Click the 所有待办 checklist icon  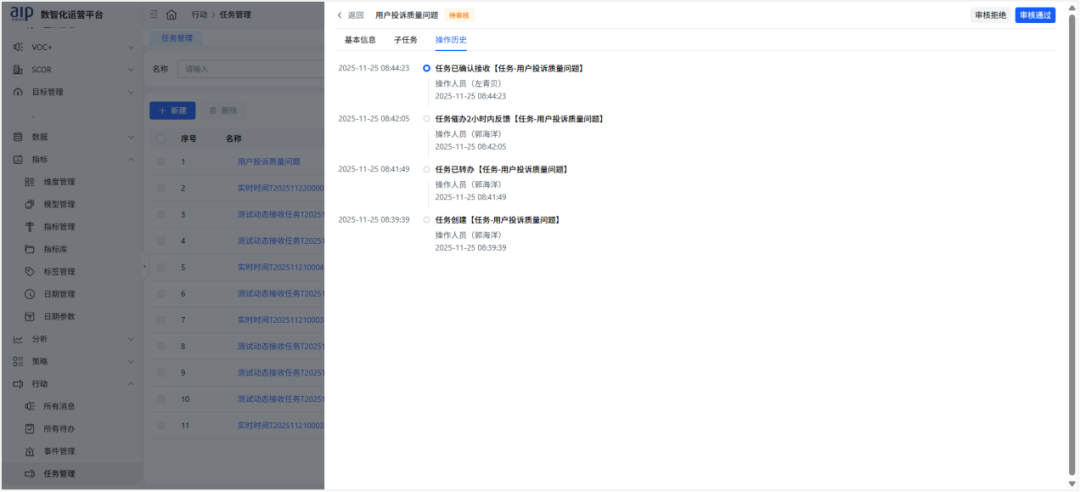click(x=30, y=429)
